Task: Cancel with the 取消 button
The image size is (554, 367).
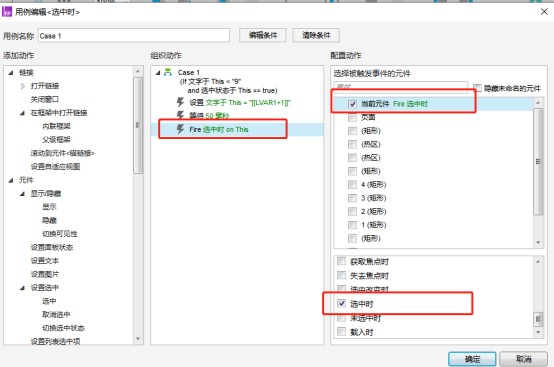Action: click(x=523, y=359)
